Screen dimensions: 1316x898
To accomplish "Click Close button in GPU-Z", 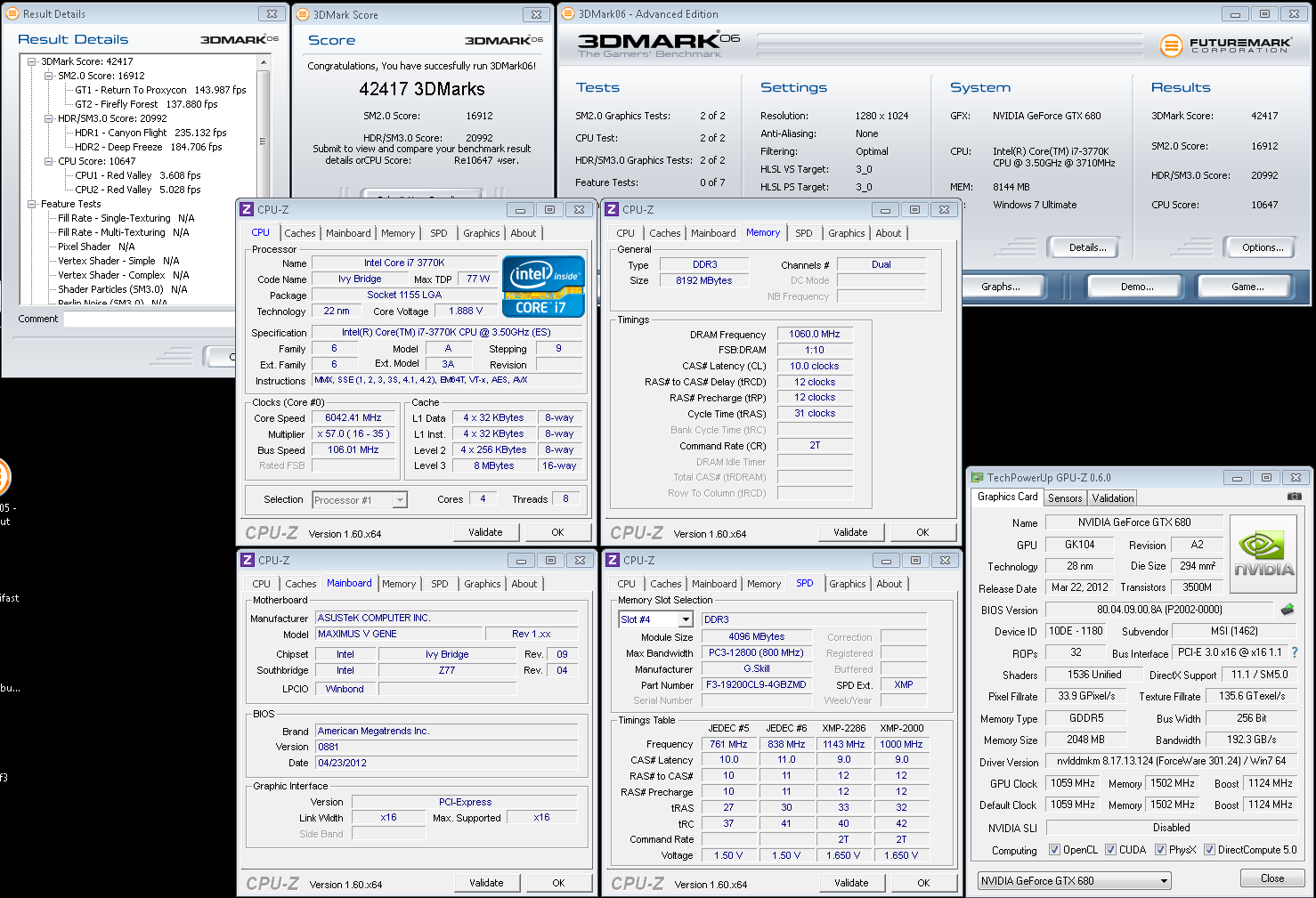I will click(x=1272, y=878).
